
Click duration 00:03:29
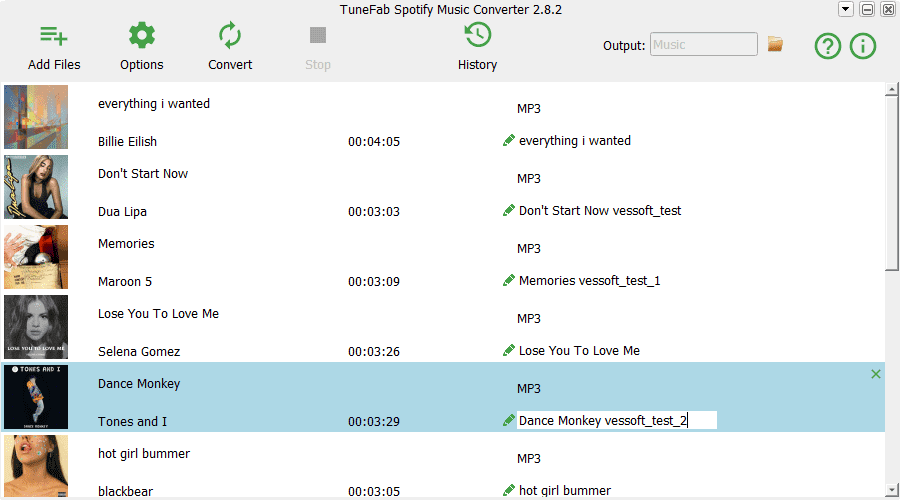[374, 422]
